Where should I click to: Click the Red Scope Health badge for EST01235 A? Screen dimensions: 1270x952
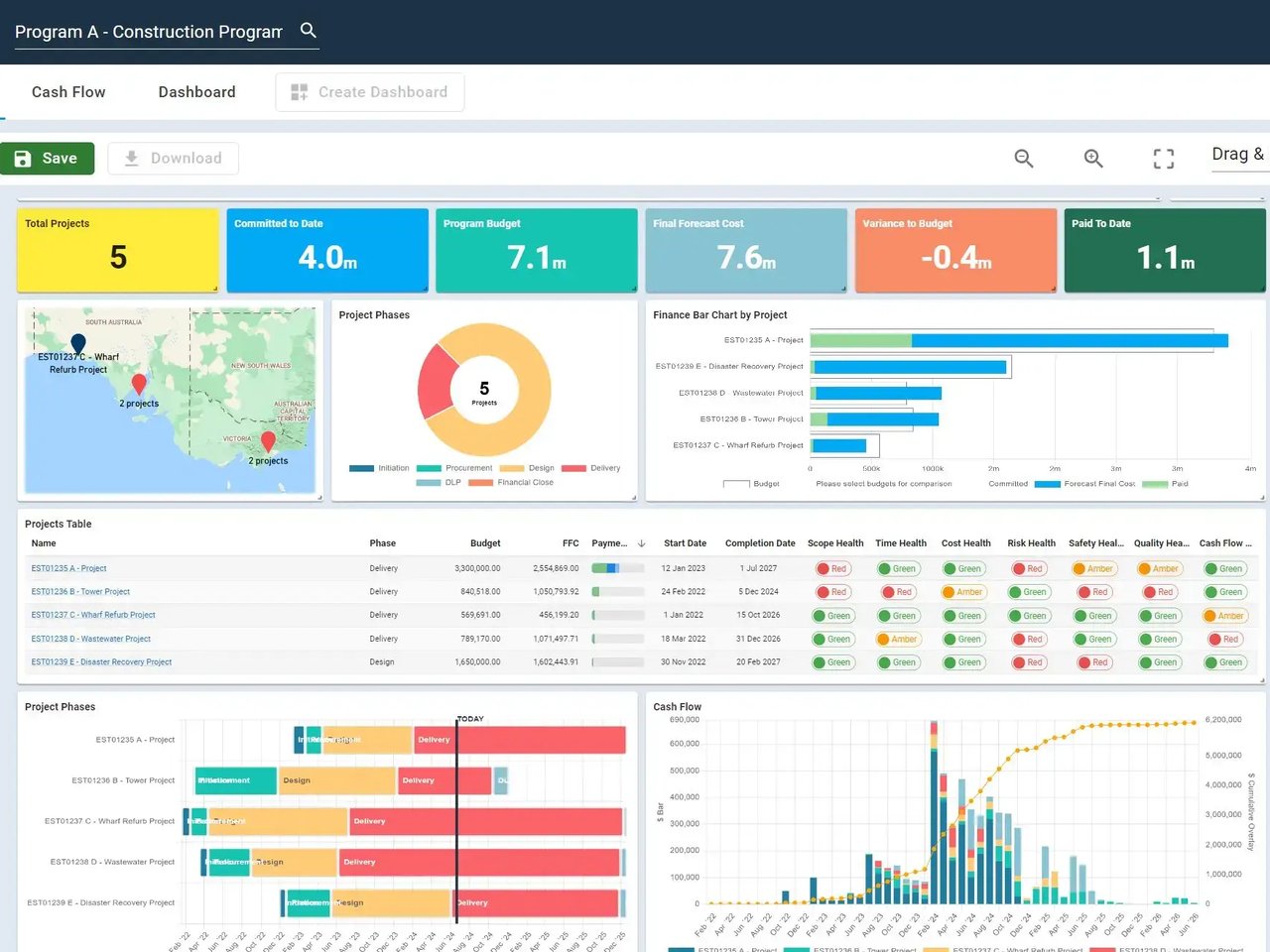[831, 568]
